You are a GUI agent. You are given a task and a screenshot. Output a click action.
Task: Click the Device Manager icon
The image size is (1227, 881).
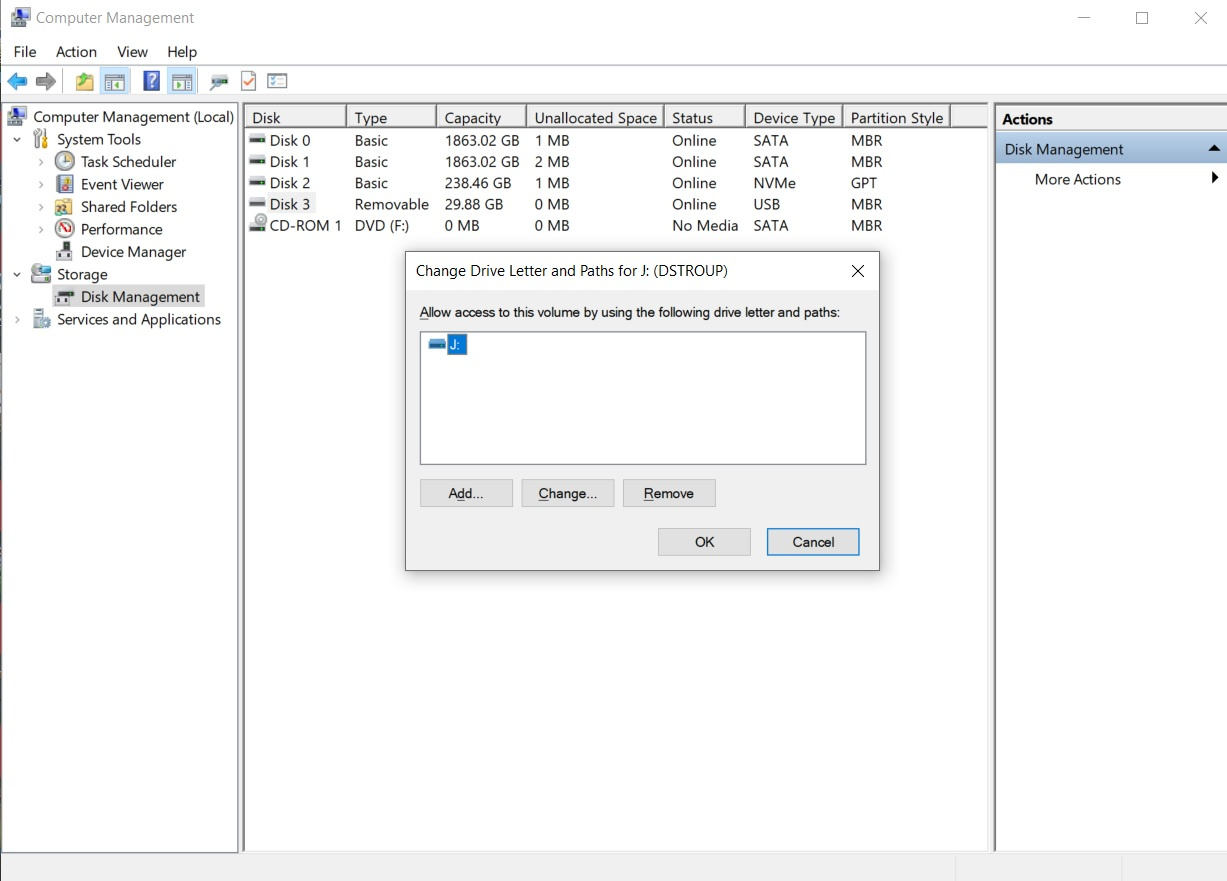coord(65,252)
